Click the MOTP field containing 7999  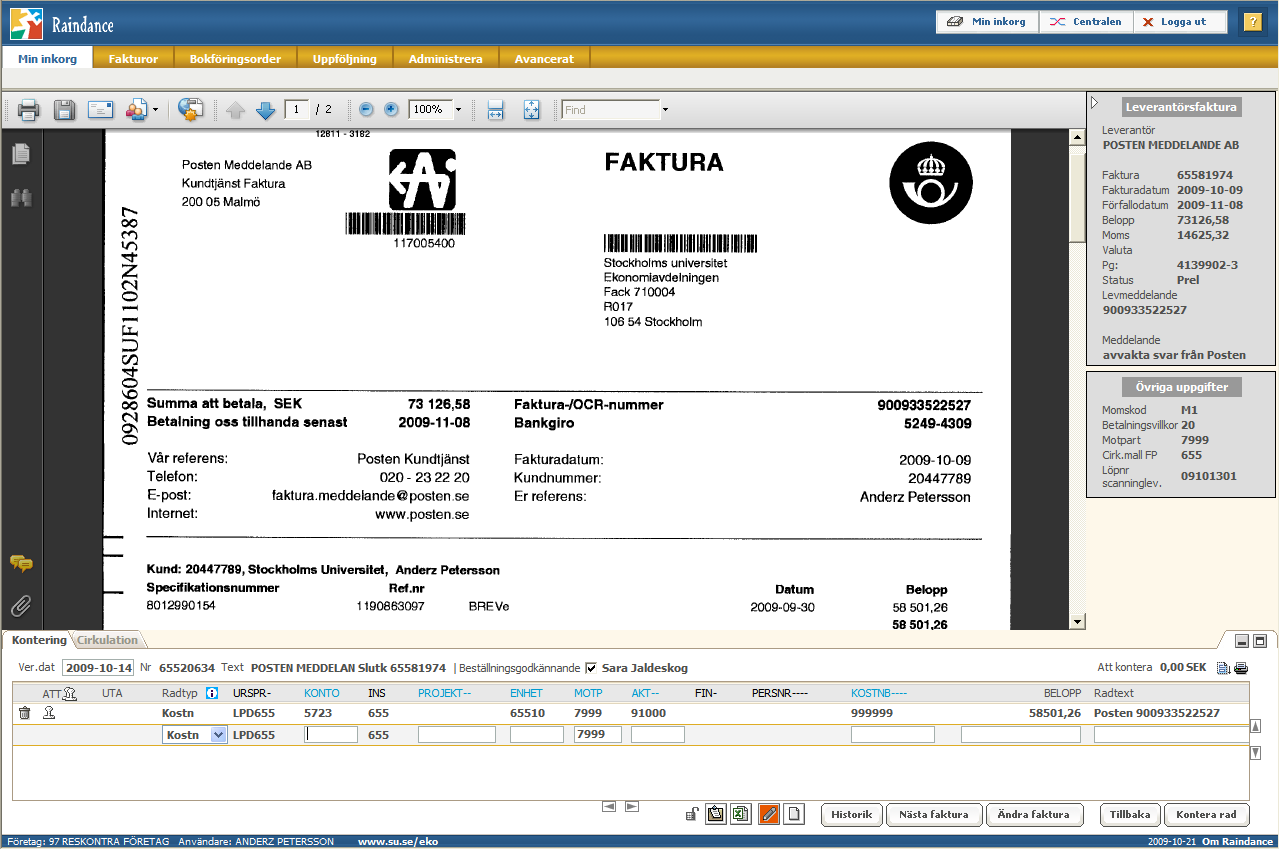(x=598, y=734)
